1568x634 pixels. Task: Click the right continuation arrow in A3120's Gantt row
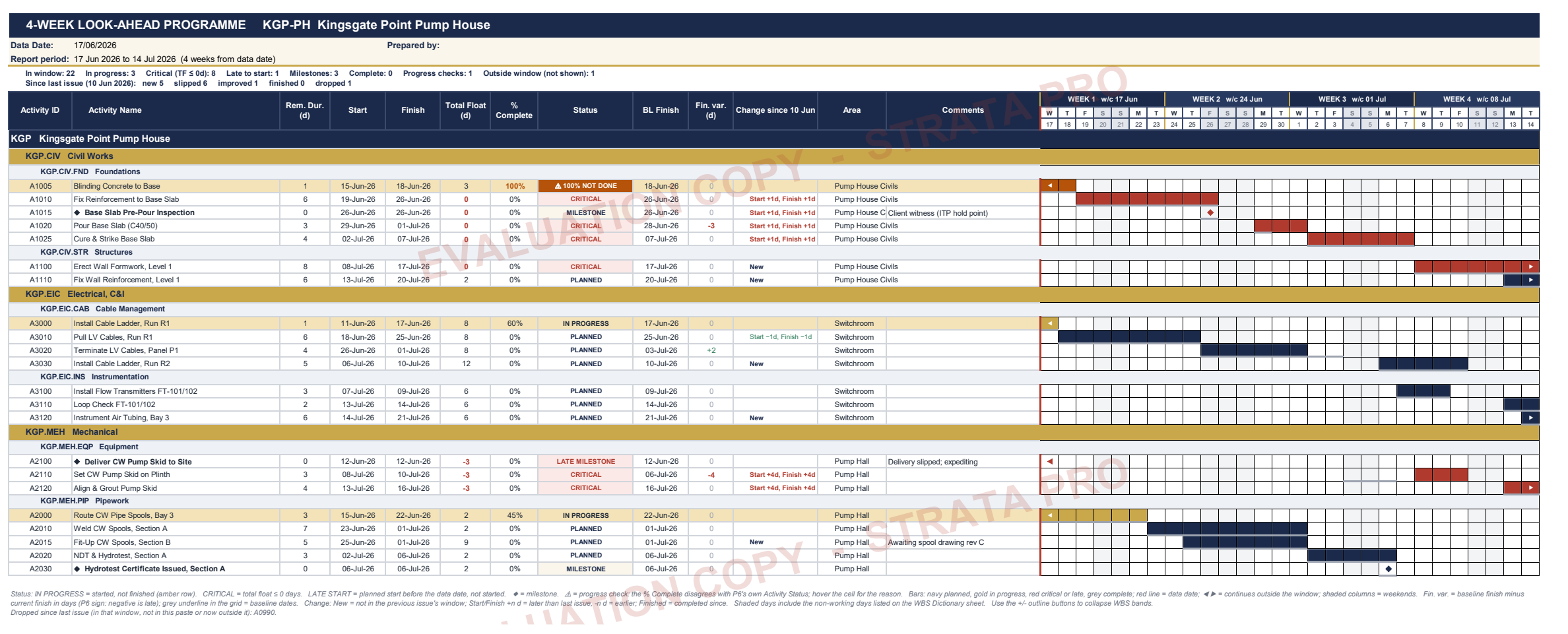(1530, 418)
